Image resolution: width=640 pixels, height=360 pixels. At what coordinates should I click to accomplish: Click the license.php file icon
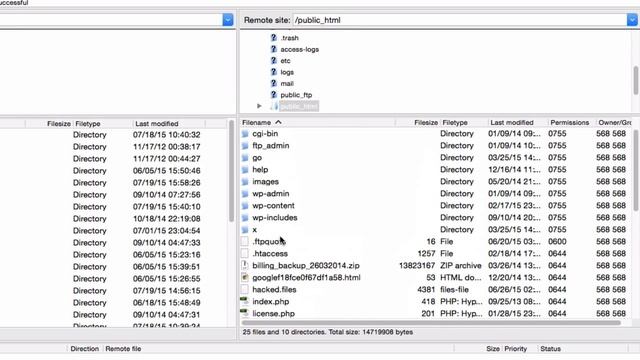tap(245, 313)
